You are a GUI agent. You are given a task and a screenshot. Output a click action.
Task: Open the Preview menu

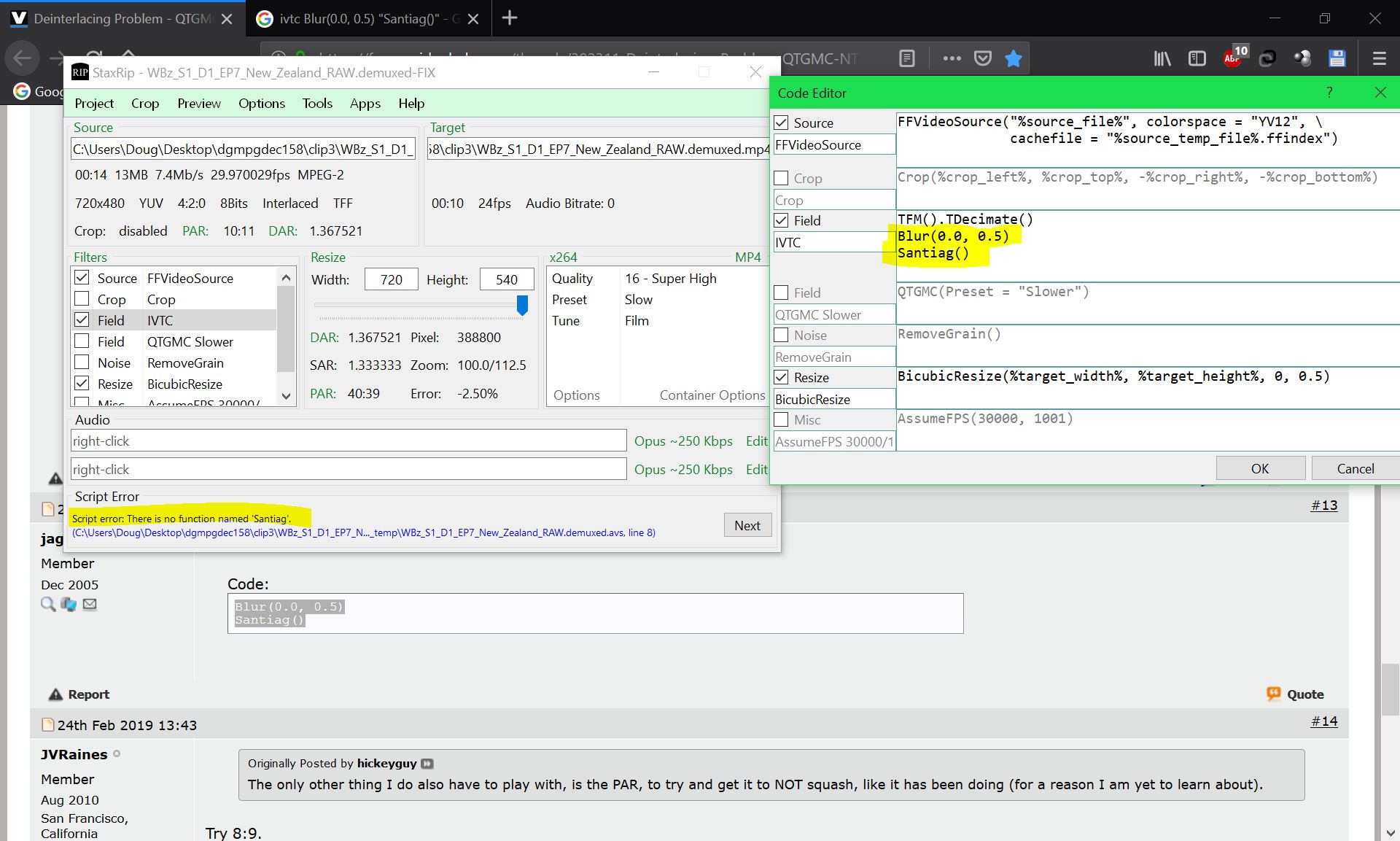tap(198, 104)
